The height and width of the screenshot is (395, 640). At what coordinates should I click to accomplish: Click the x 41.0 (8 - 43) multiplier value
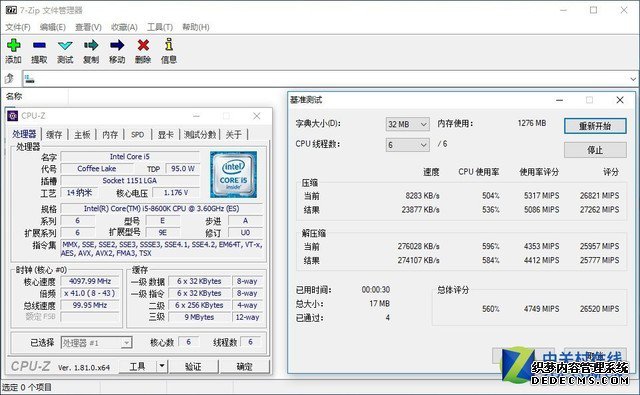(90, 293)
